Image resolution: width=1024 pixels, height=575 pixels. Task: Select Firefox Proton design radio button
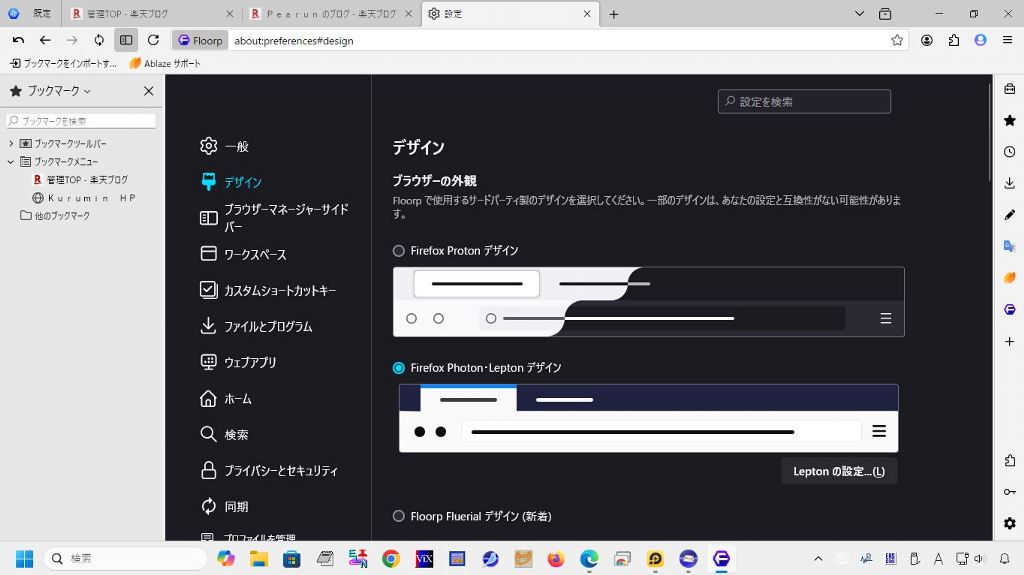pos(399,251)
